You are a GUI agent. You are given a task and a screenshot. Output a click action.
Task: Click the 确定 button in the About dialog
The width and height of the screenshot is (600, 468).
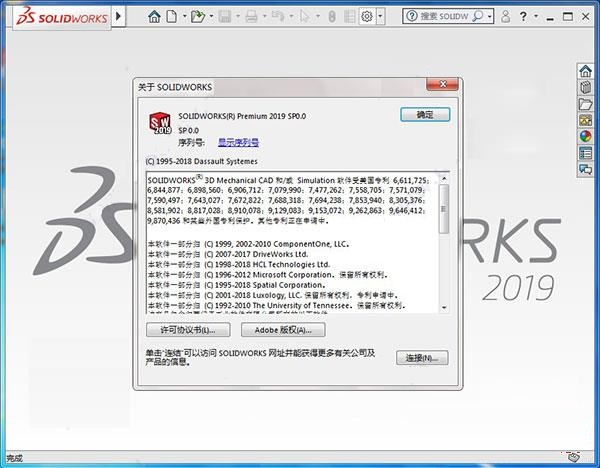tap(425, 114)
